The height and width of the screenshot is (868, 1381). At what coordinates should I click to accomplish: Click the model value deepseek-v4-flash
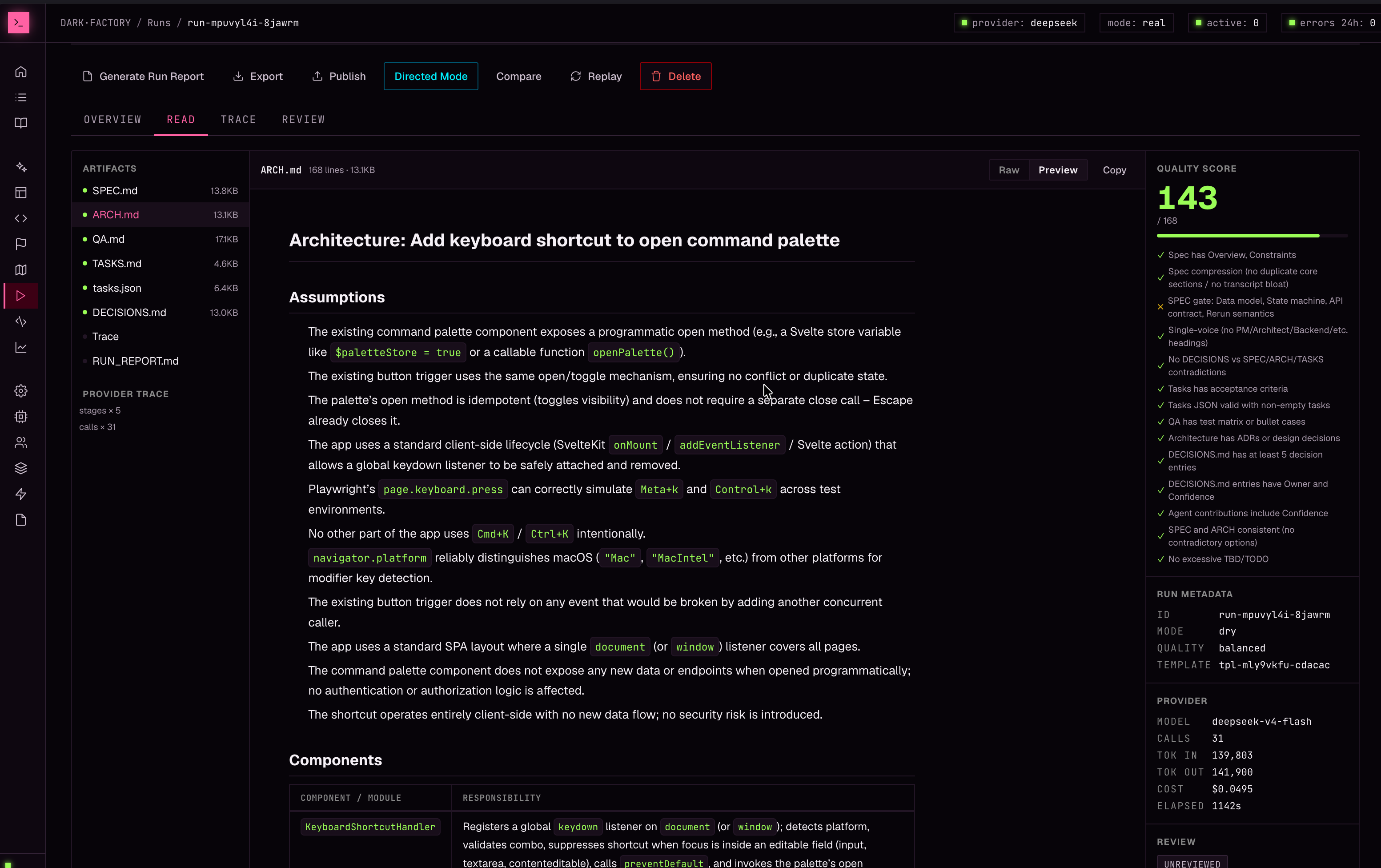click(1261, 721)
